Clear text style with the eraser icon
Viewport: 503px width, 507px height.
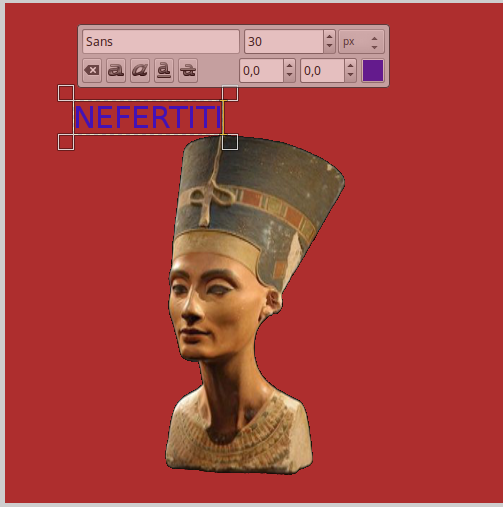[x=92, y=70]
